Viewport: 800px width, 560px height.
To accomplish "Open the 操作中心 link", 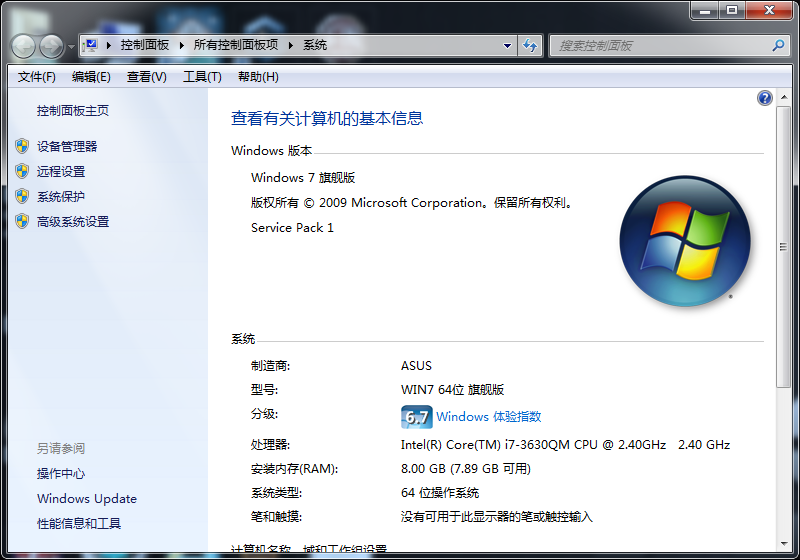I will tap(61, 474).
